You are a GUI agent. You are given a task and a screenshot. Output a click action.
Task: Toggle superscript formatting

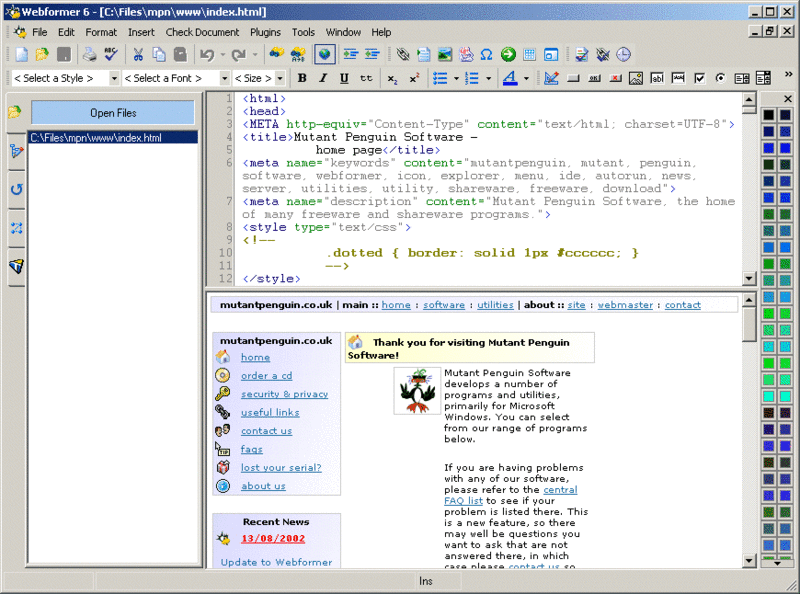tap(414, 78)
